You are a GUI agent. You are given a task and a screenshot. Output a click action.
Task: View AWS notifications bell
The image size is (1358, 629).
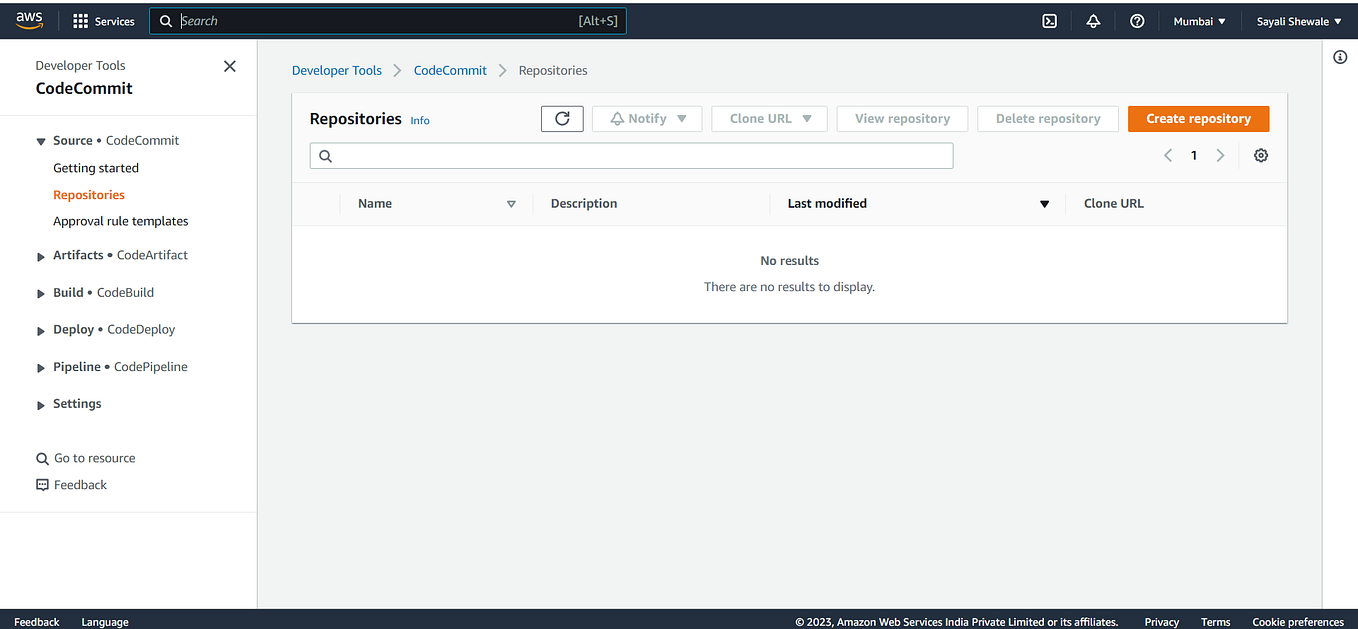(x=1093, y=19)
